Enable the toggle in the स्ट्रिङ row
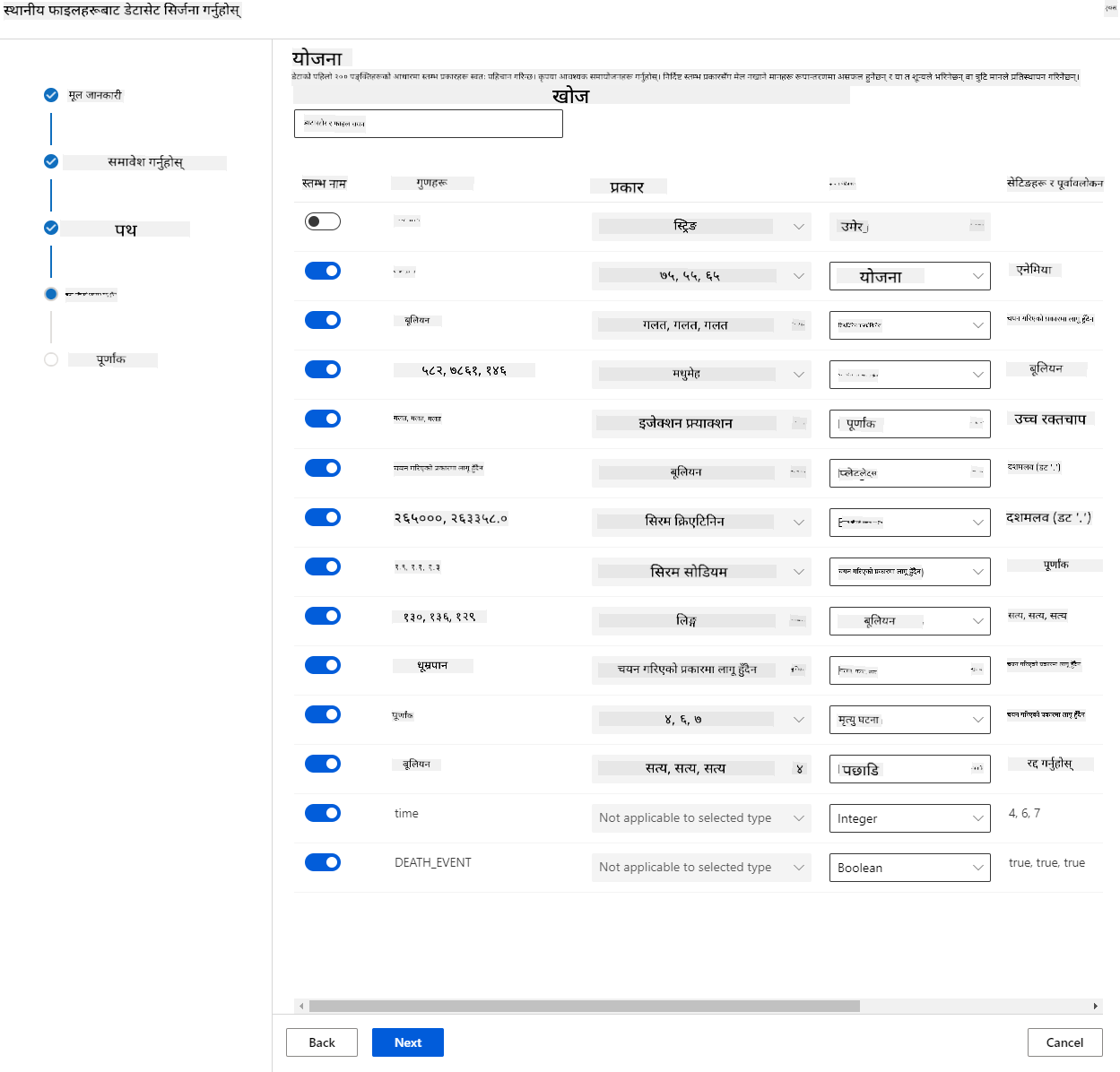1120x1072 pixels. 323,221
